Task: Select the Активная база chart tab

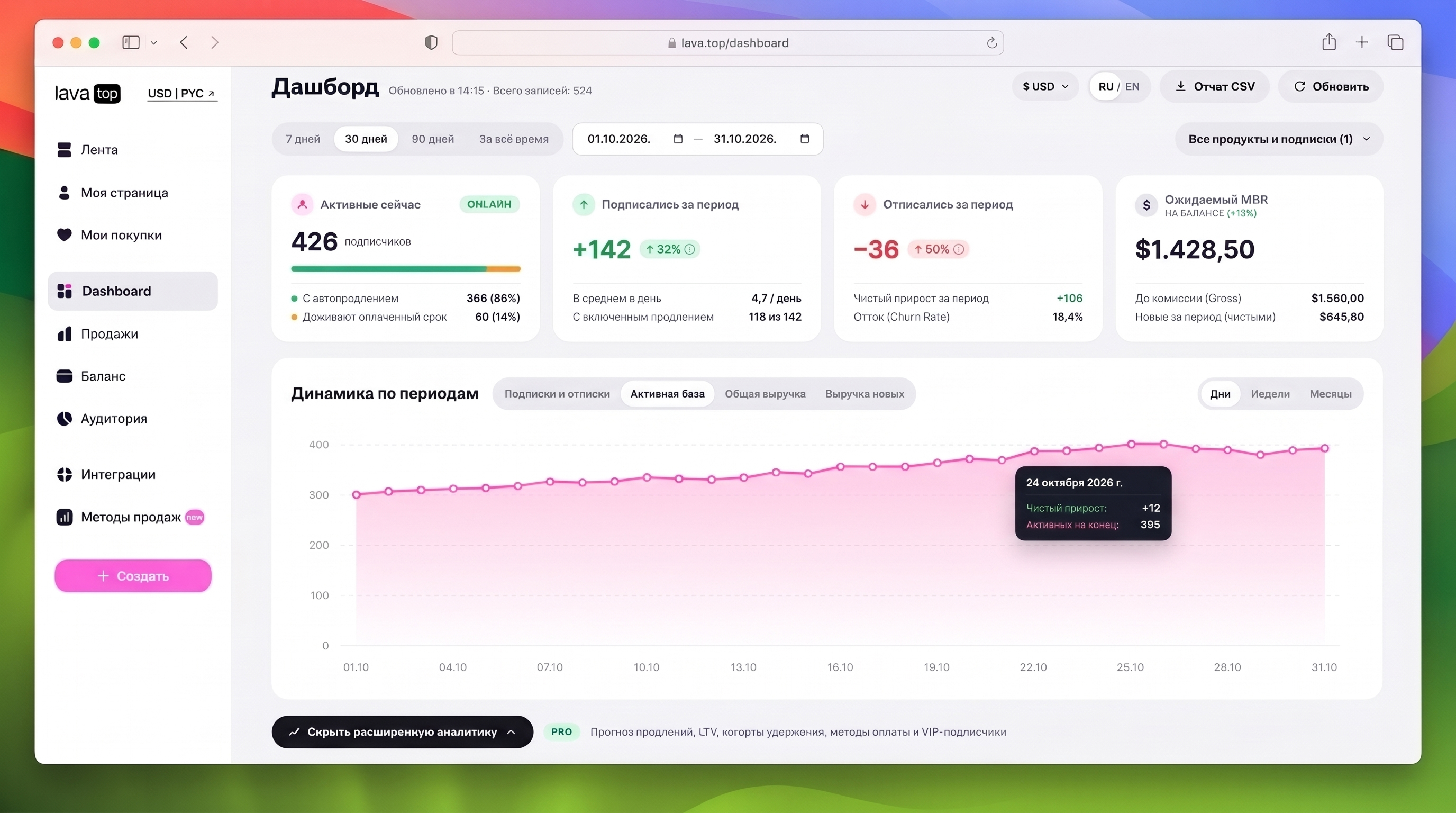Action: 668,394
